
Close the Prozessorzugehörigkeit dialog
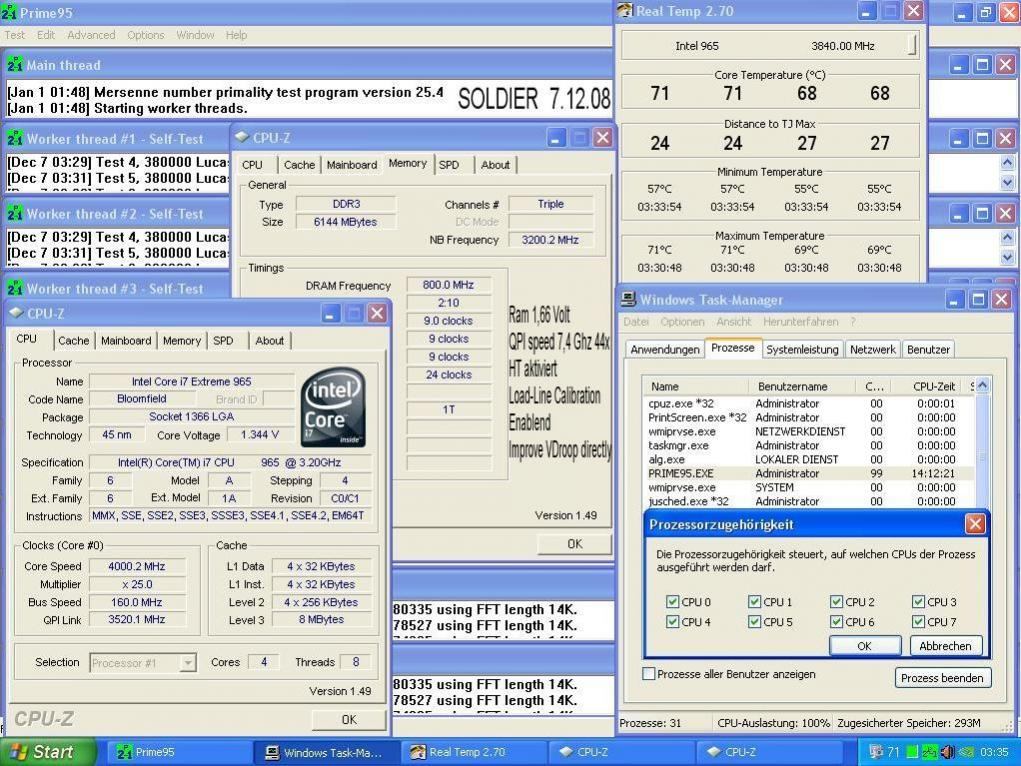(975, 524)
